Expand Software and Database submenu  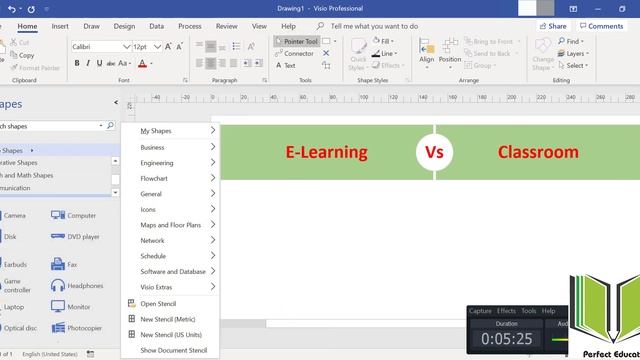[171, 271]
